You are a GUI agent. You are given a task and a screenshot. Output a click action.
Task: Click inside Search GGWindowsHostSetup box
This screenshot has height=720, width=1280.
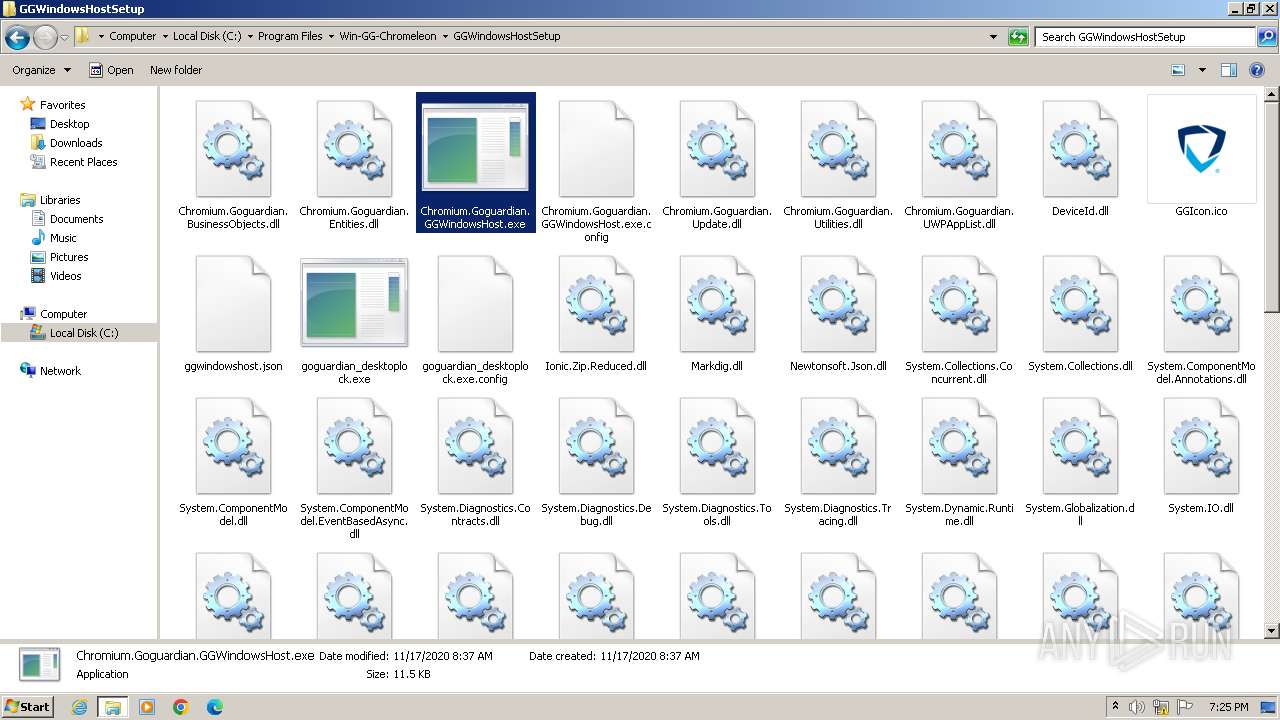pyautogui.click(x=1145, y=37)
